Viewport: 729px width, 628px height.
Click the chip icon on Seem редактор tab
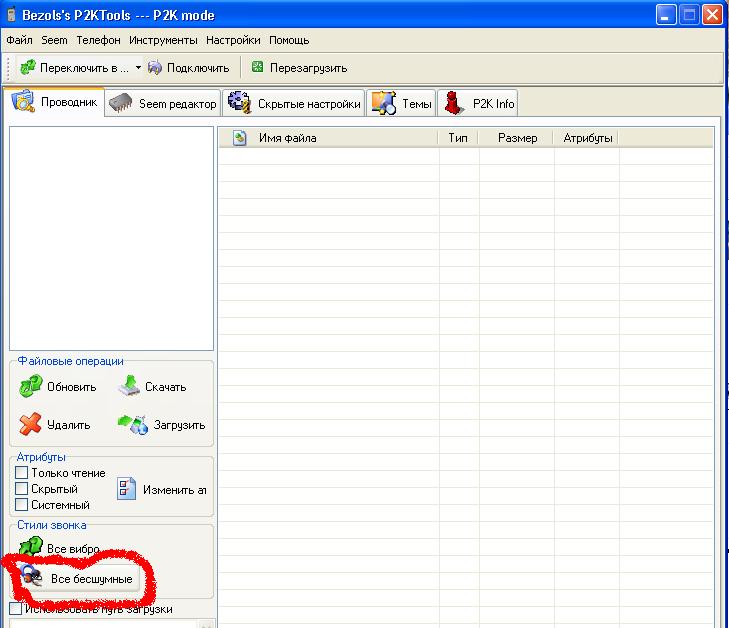[120, 103]
